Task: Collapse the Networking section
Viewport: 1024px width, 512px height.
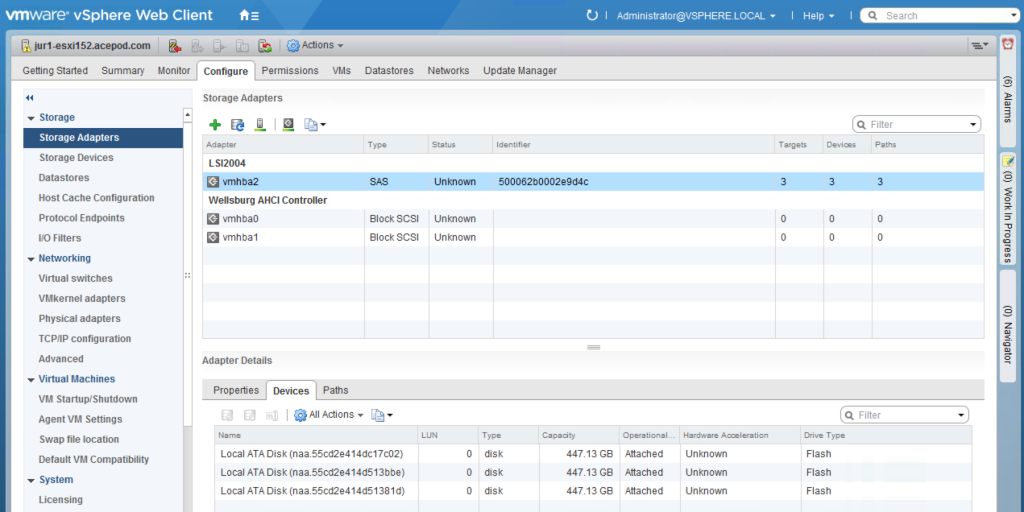Action: tap(31, 259)
